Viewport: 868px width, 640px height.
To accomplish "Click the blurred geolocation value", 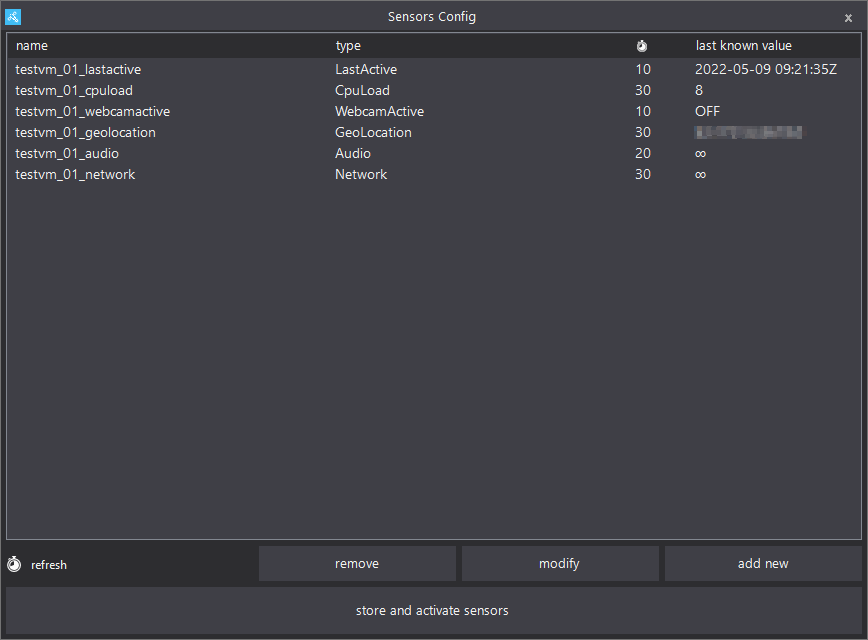I will [x=749, y=133].
